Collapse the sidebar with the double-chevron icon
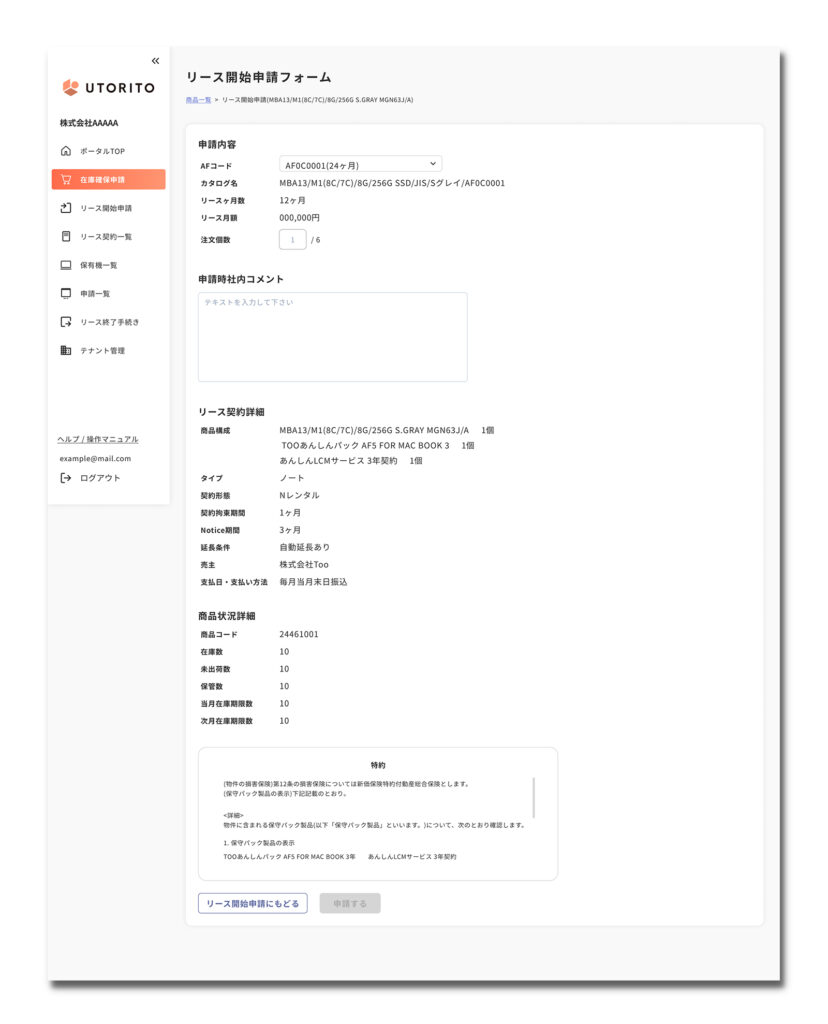 [x=155, y=61]
